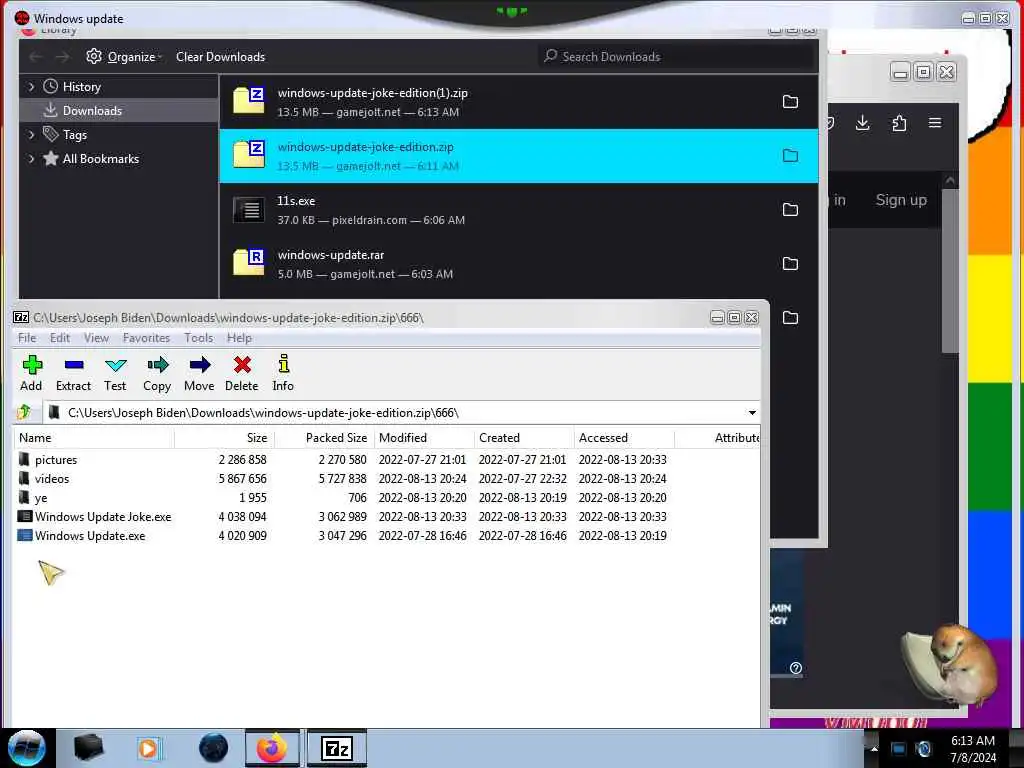Open the media player taskbar icon

point(148,748)
